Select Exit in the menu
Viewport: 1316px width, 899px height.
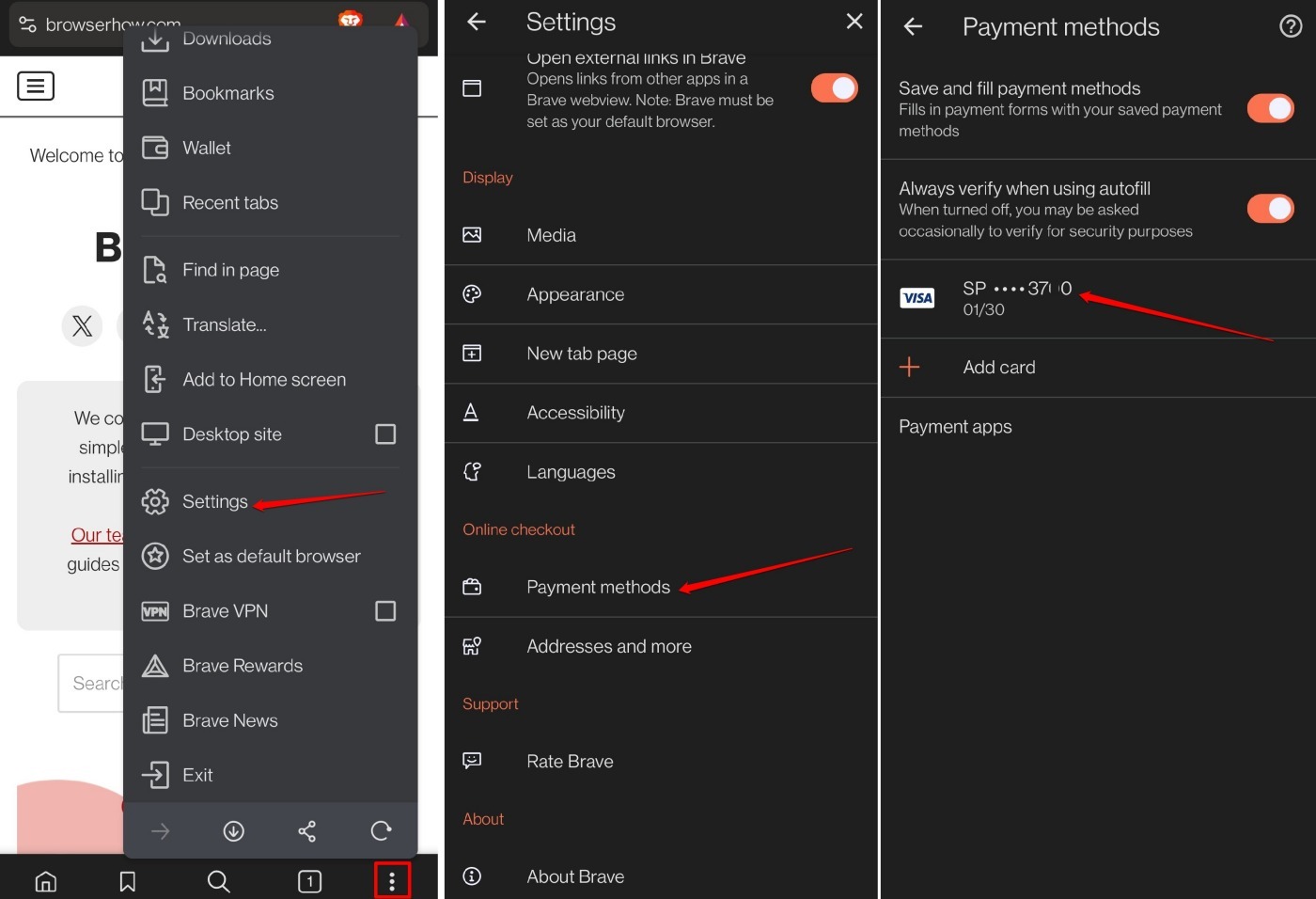(x=271, y=776)
